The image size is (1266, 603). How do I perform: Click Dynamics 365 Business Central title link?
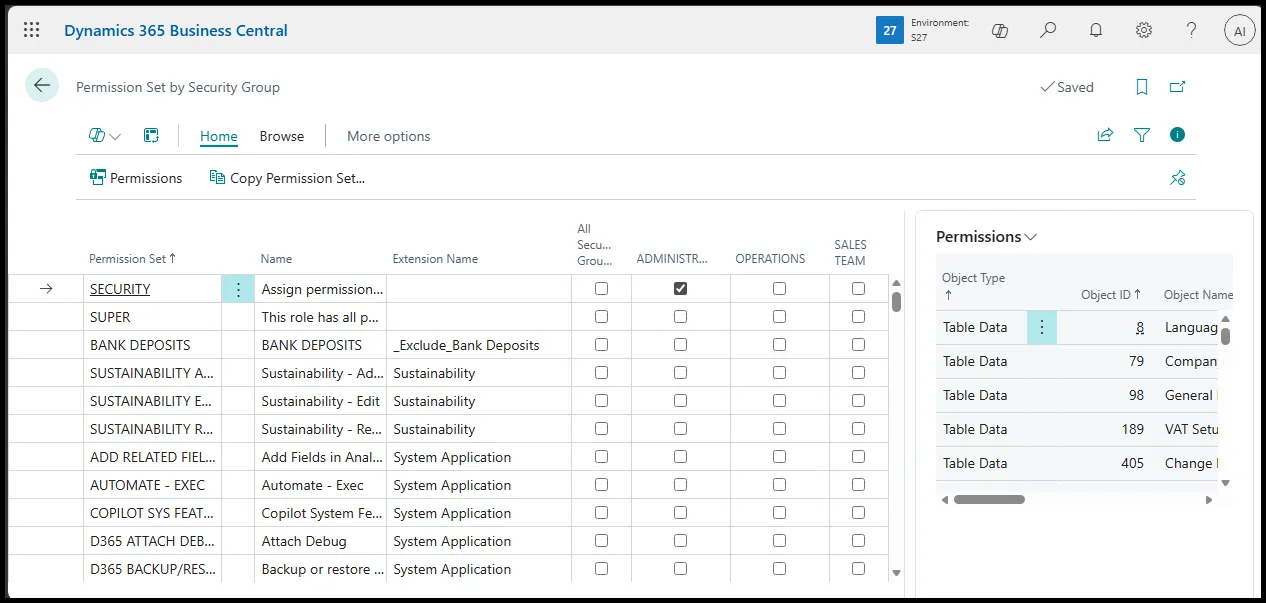176,30
